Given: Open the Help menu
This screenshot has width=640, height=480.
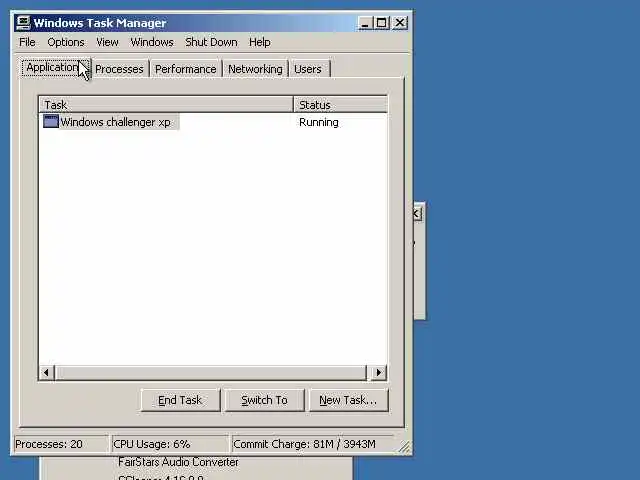Looking at the screenshot, I should coord(260,42).
